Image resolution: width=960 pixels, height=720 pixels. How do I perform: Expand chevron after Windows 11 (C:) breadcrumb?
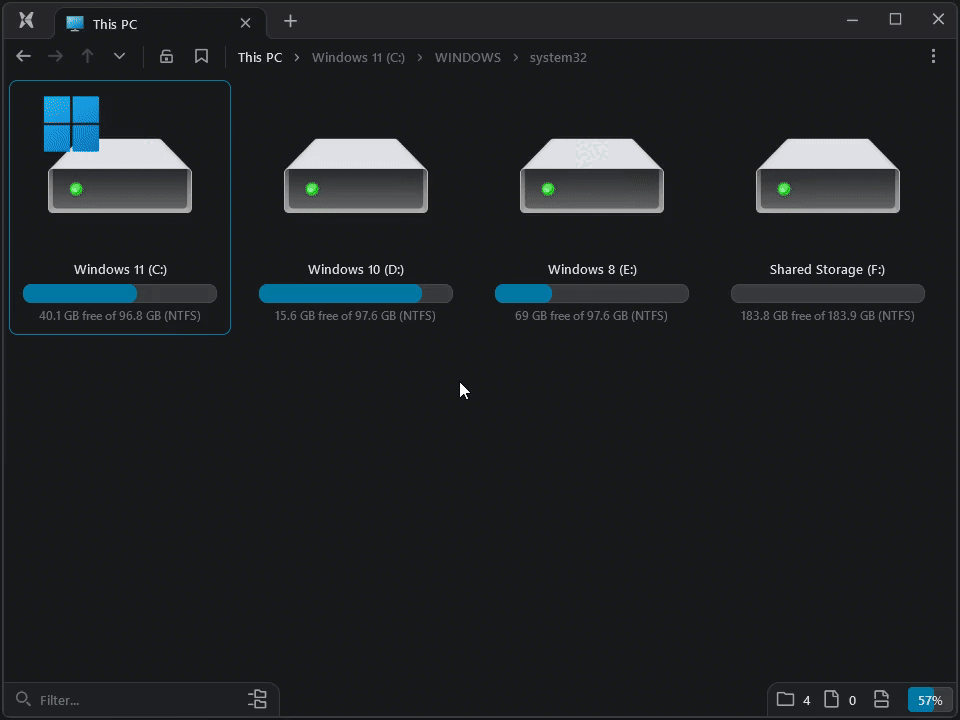click(x=420, y=58)
